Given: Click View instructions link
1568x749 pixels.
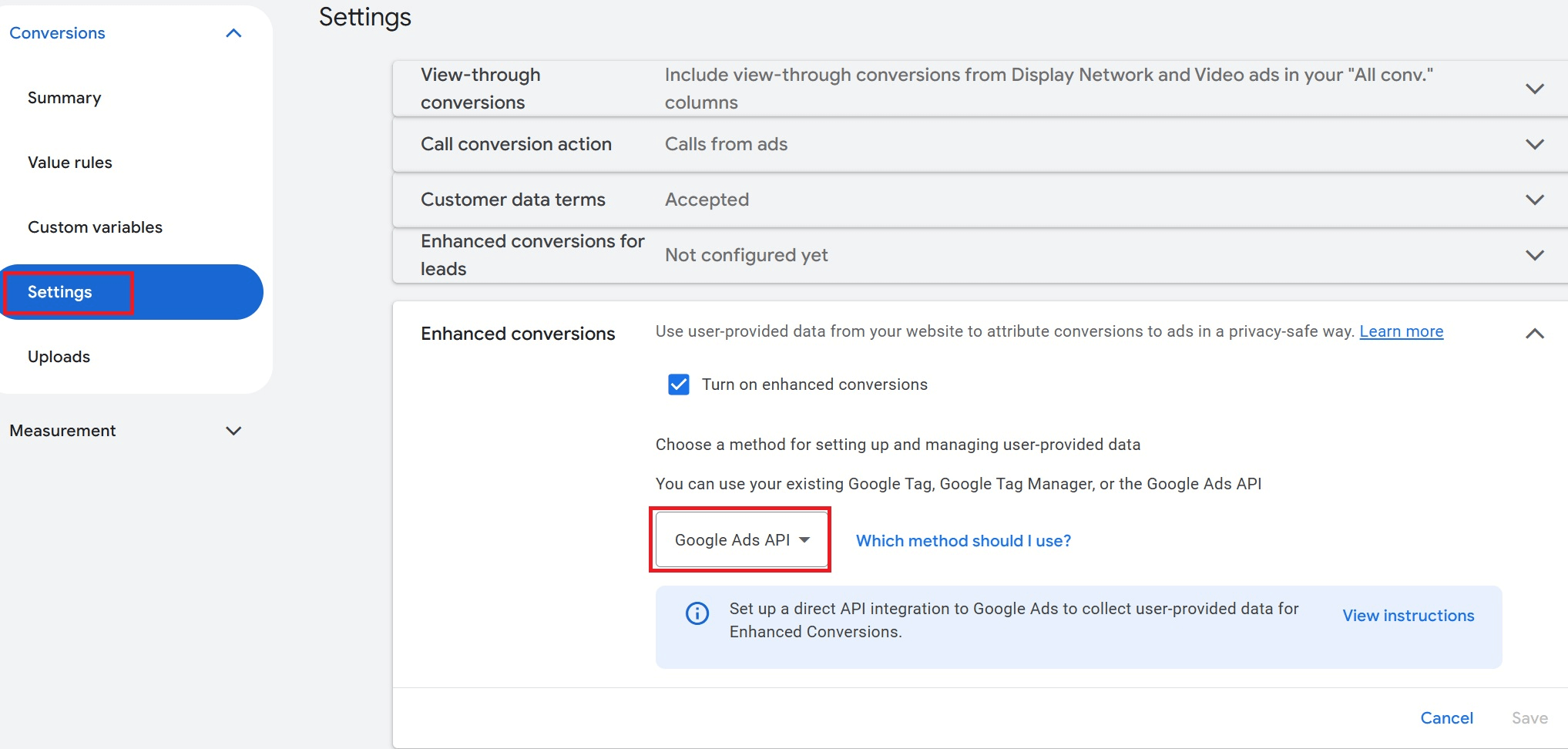Looking at the screenshot, I should (1408, 616).
